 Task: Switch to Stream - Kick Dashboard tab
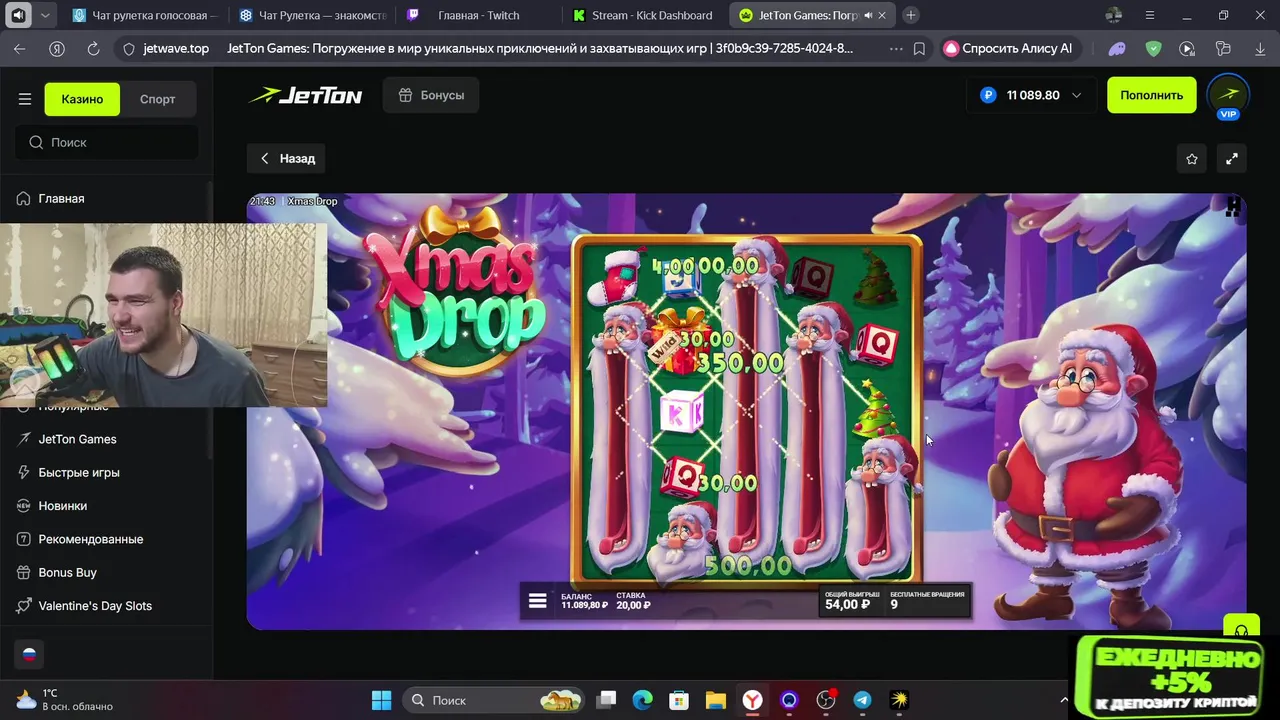point(645,15)
